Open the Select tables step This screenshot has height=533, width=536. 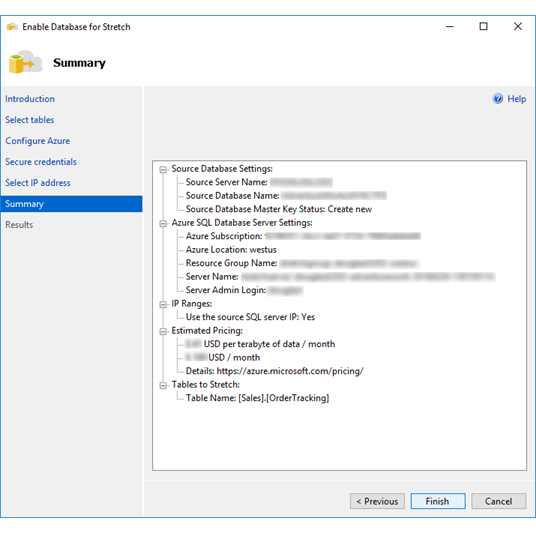click(x=29, y=120)
